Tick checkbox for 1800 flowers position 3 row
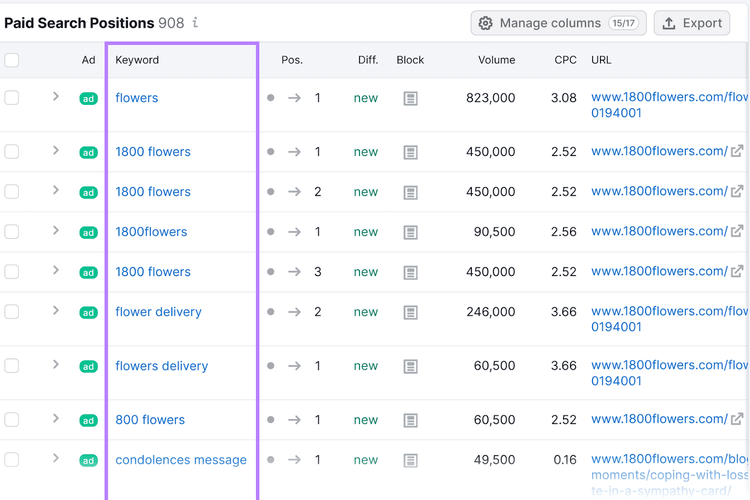 pos(11,272)
